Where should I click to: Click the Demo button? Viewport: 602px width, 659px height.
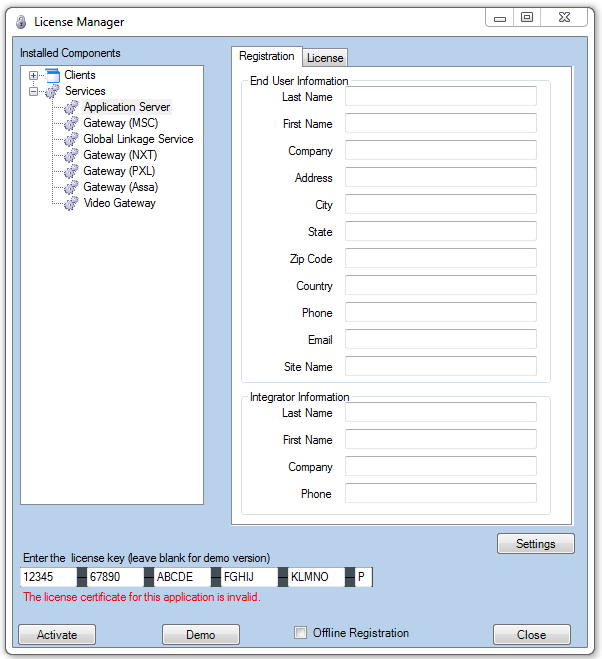(200, 635)
